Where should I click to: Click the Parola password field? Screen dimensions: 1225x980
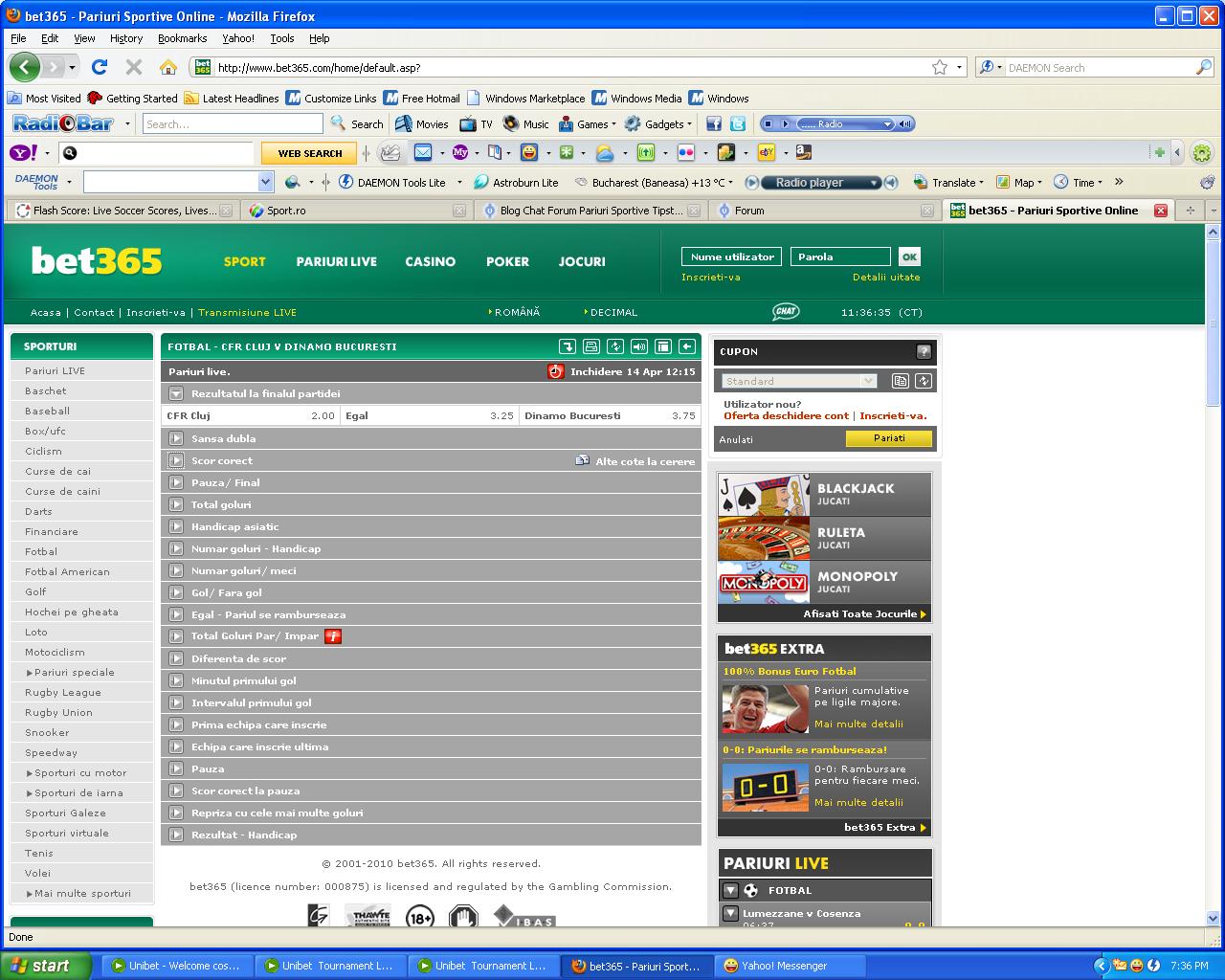[x=840, y=256]
